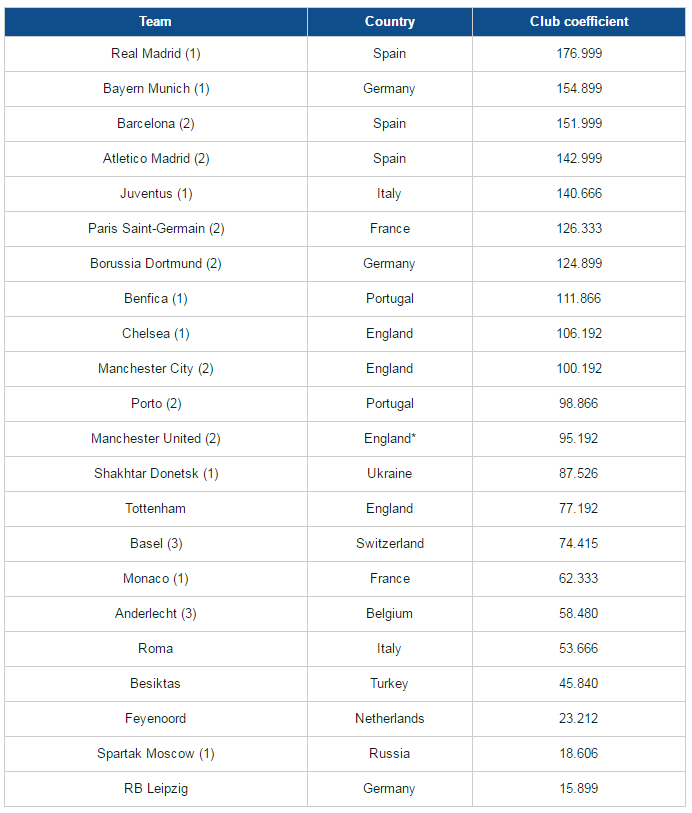Select the Anderlecht (3) team cell
The image size is (692, 813).
click(x=156, y=613)
